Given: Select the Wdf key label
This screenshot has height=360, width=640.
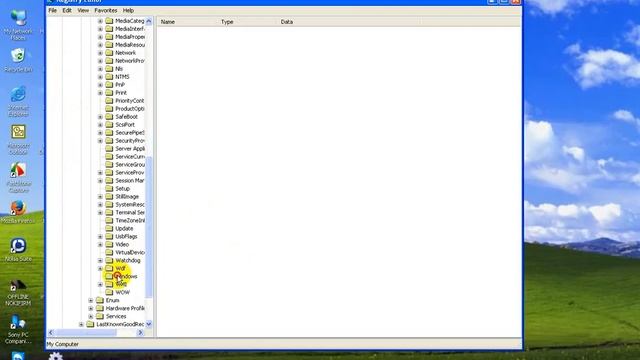Looking at the screenshot, I should (120, 268).
